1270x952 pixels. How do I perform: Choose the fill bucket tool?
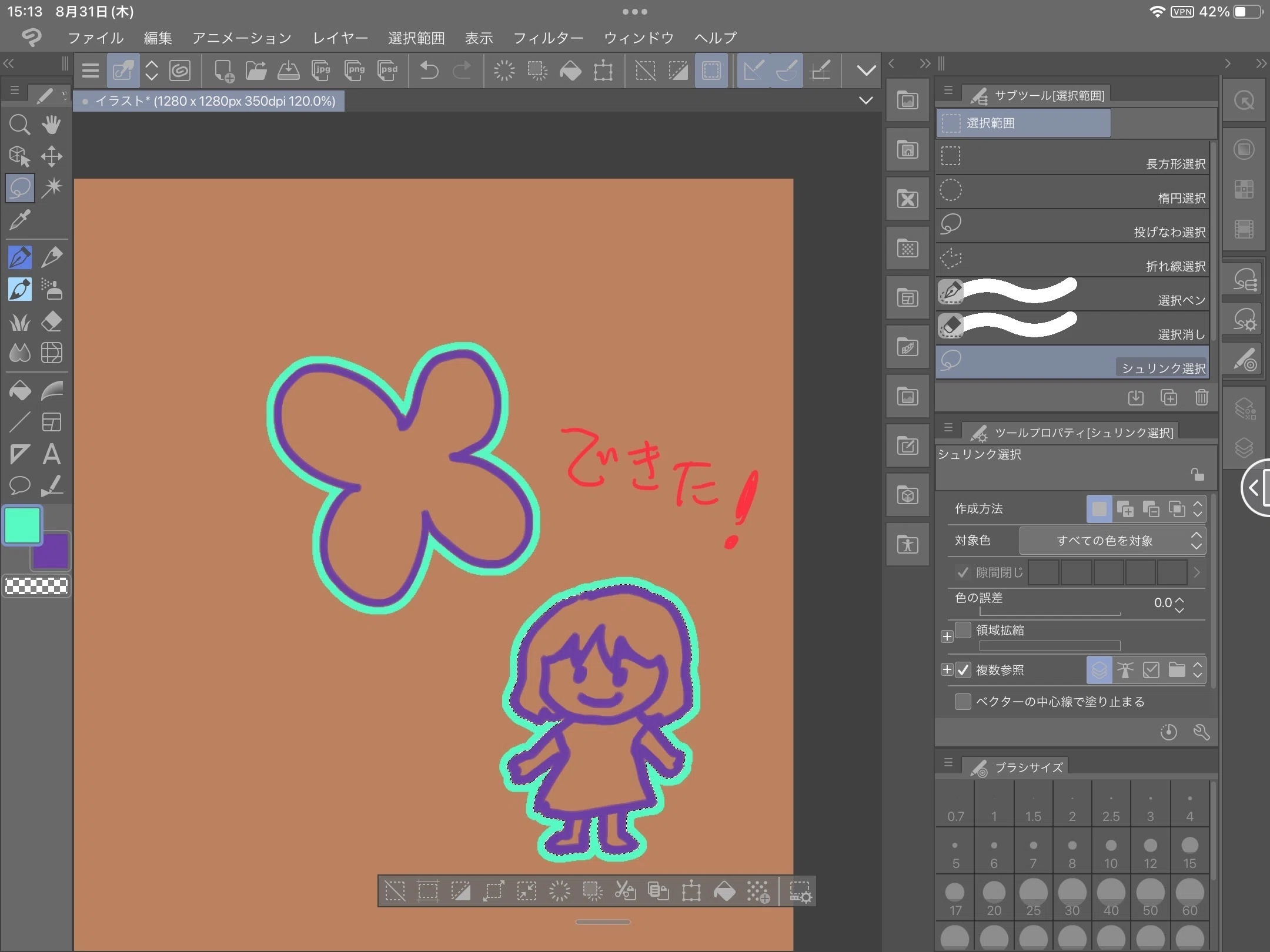19,391
